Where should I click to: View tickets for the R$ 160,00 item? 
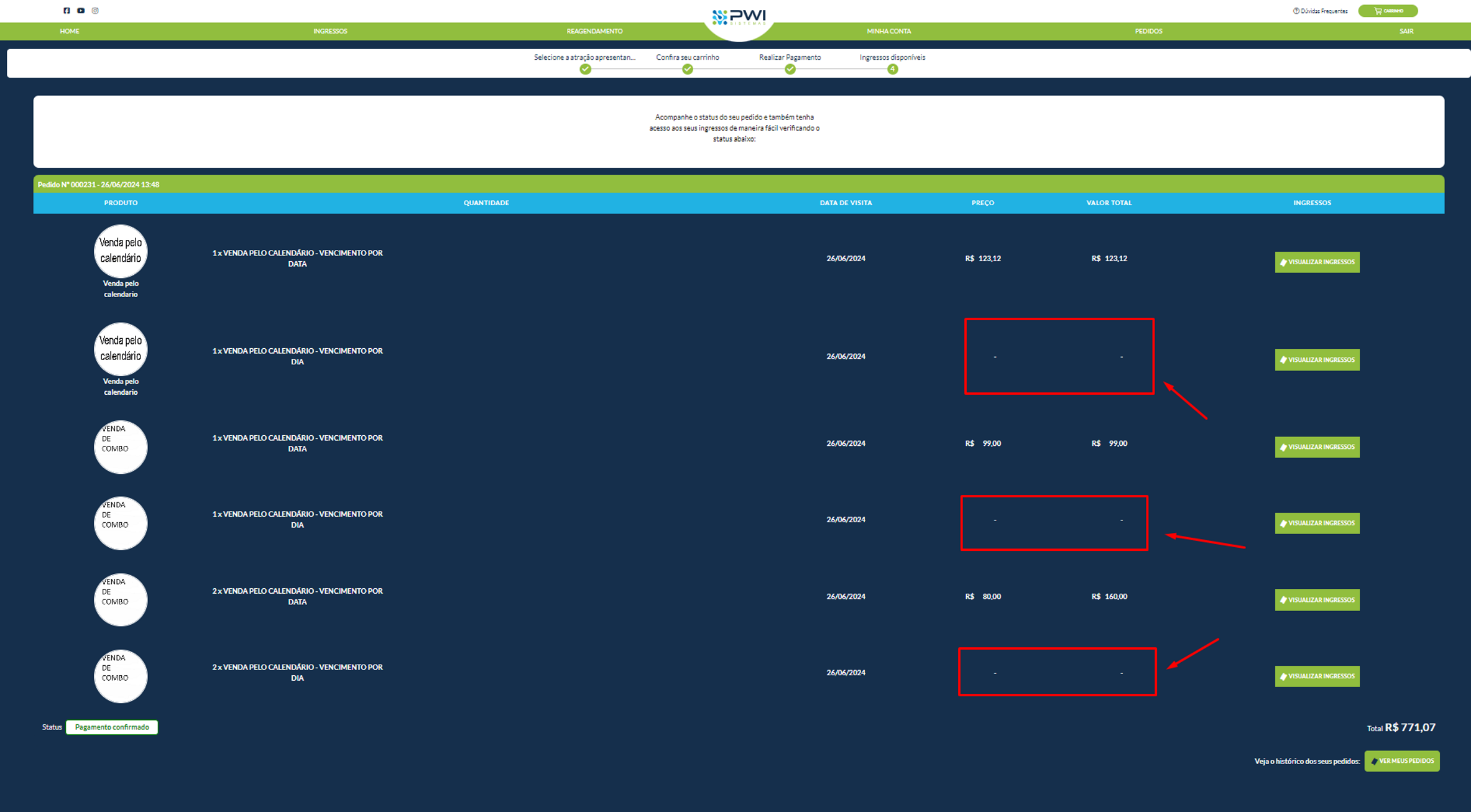[x=1317, y=600]
